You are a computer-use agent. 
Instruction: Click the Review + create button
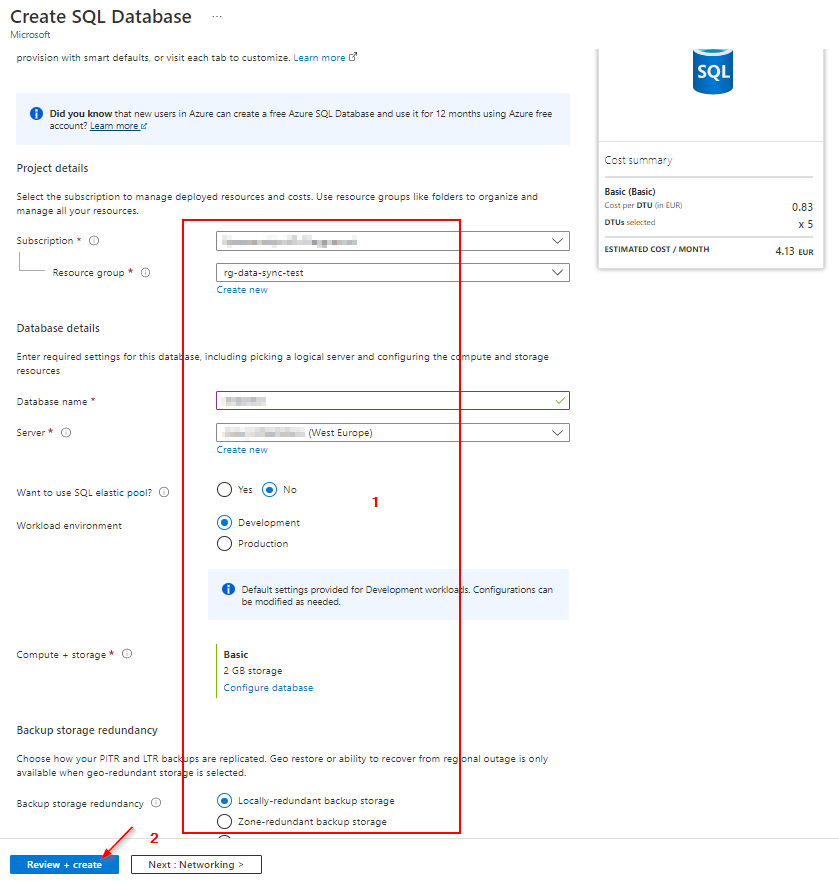tap(65, 864)
